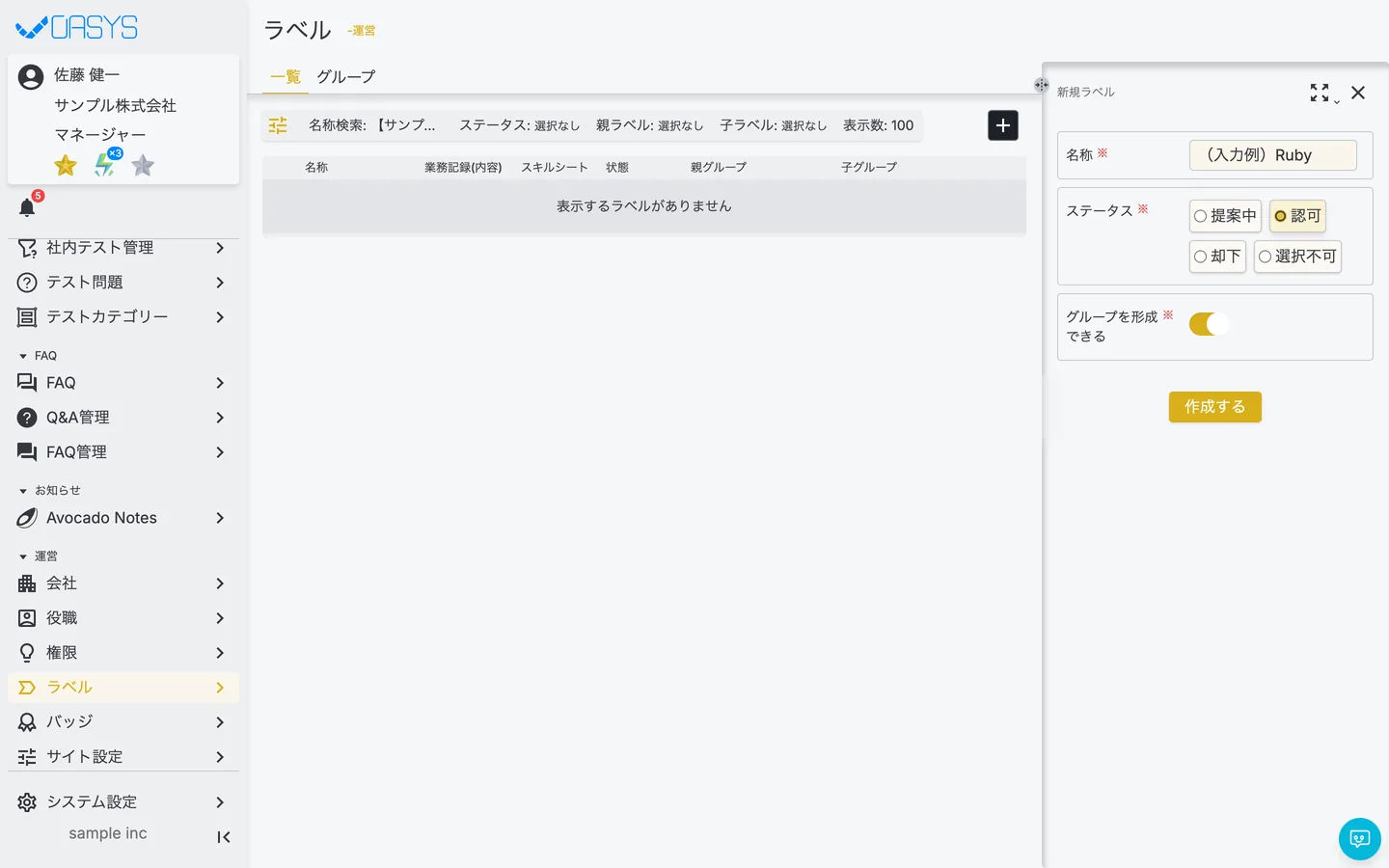Click the gold star badge icon

point(66,165)
